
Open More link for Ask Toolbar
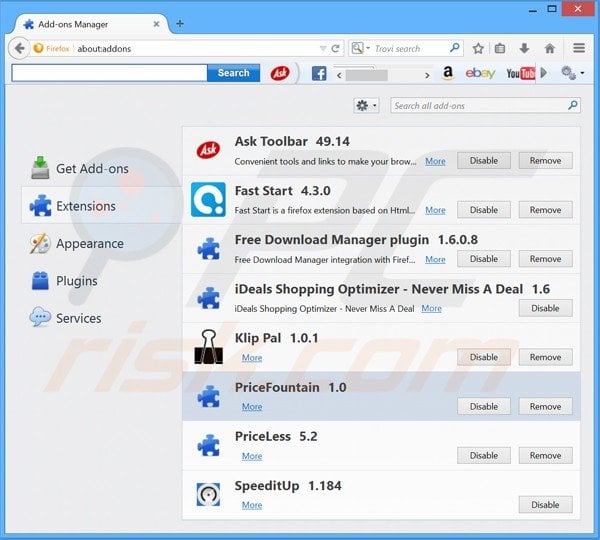(435, 161)
